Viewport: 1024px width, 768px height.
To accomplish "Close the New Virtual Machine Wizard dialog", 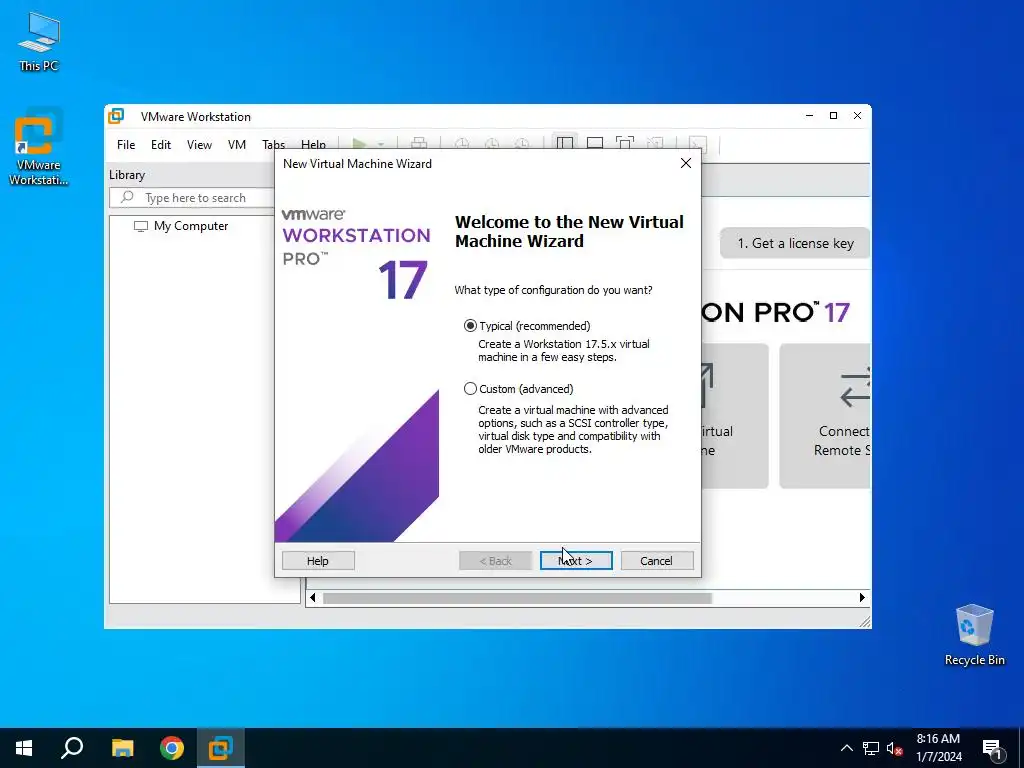I will pos(686,163).
